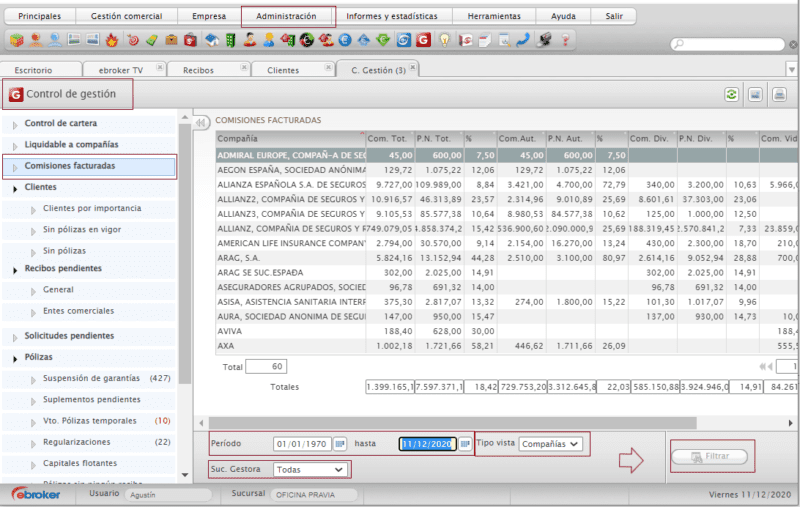
Task: Click the blue sync square toolbar icon
Action: tap(404, 40)
